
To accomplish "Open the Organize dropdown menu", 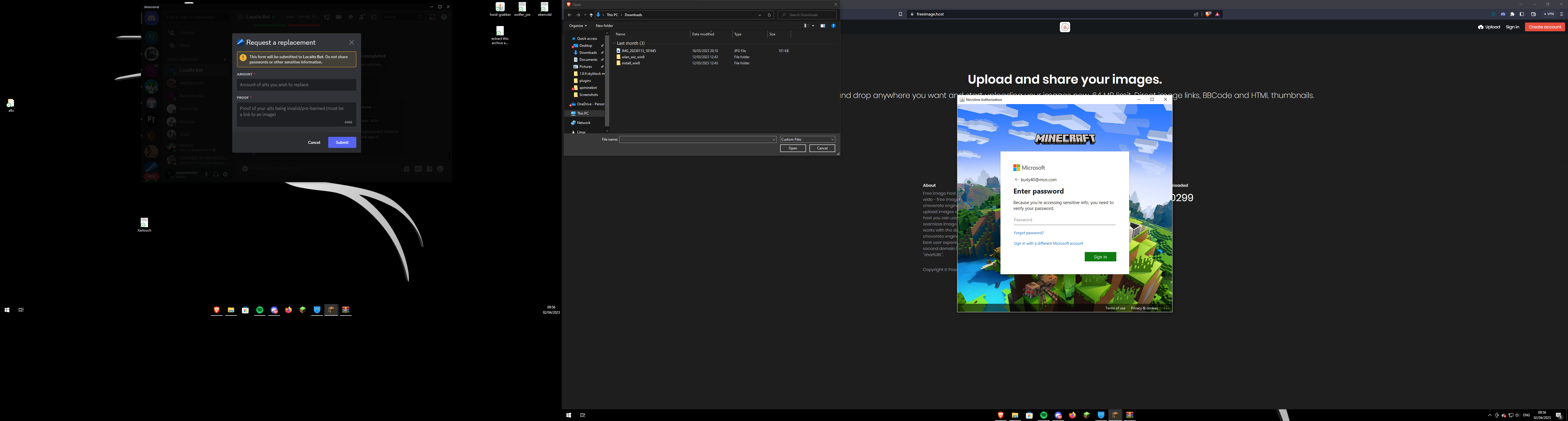I will 578,25.
